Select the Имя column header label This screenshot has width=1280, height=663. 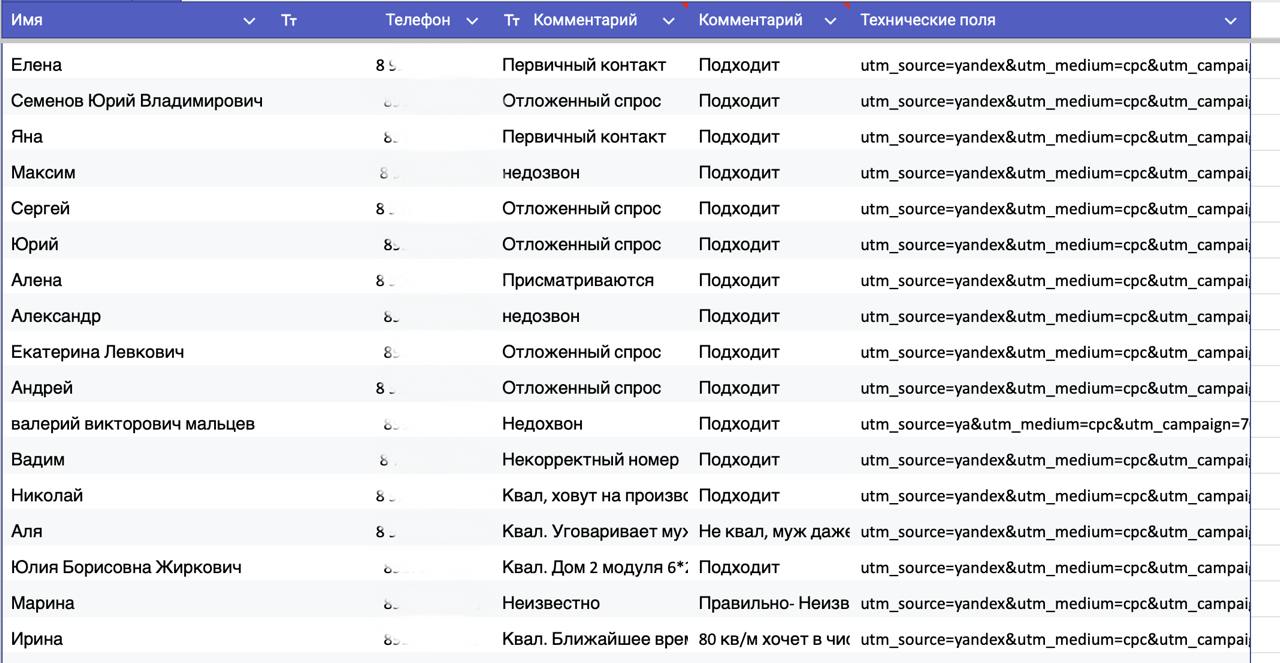pyautogui.click(x=27, y=20)
